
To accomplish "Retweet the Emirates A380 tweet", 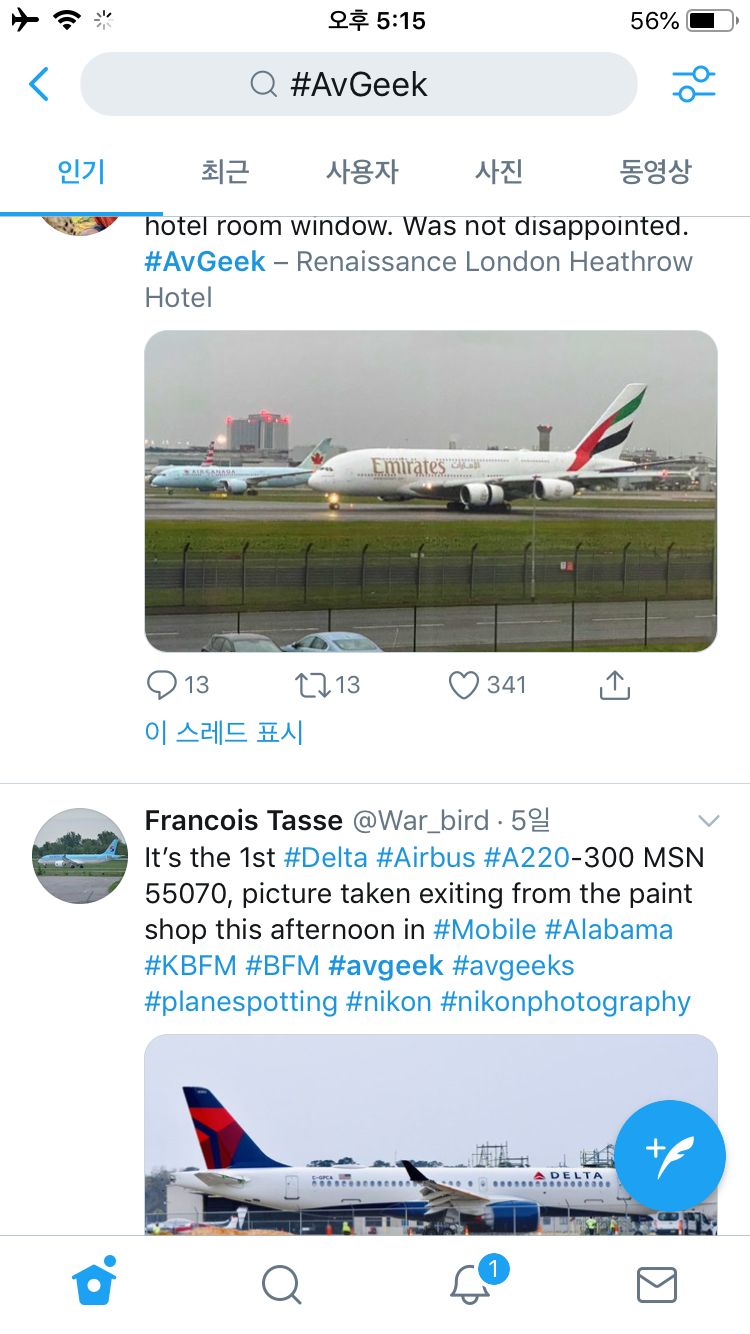I will tap(311, 685).
